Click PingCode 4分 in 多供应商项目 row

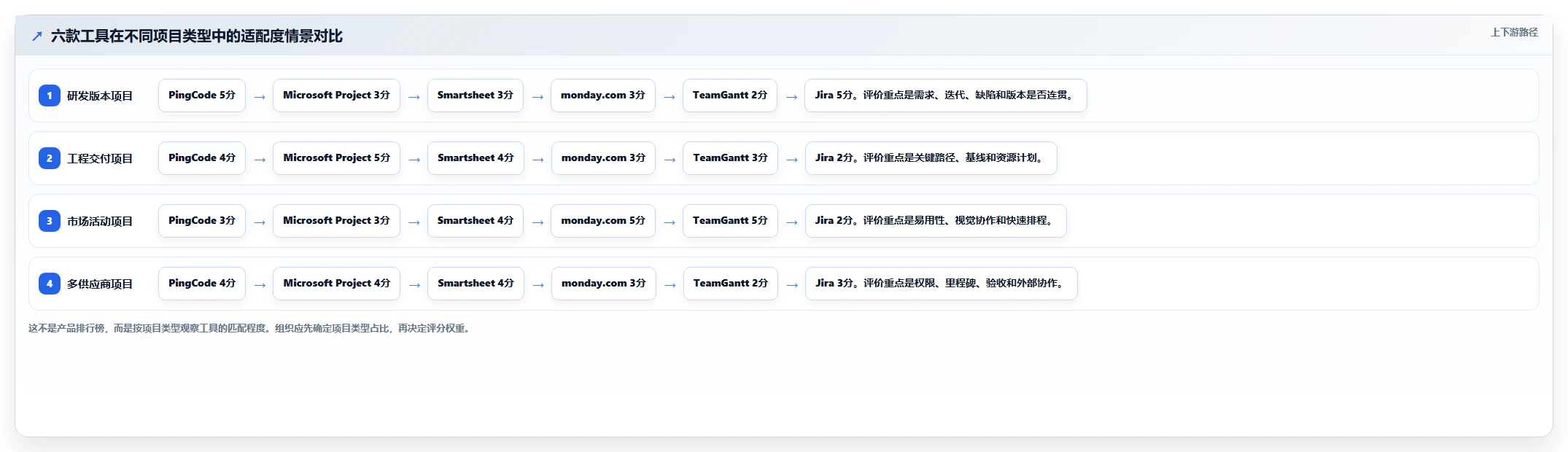coord(202,284)
